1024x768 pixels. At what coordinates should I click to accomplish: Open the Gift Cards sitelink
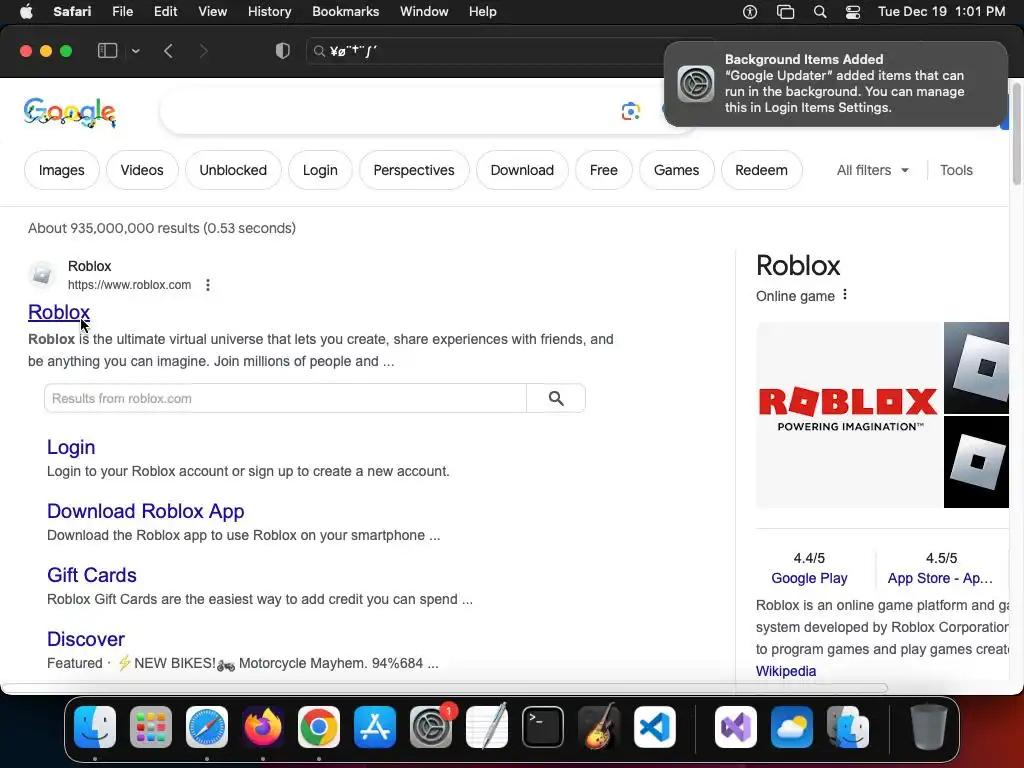tap(91, 575)
